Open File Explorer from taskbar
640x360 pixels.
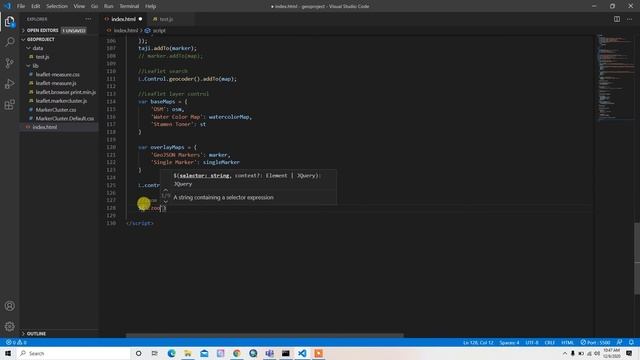[x=188, y=353]
